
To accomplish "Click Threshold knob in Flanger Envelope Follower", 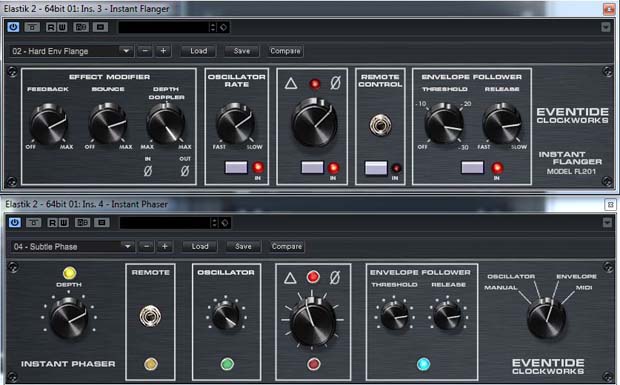I will [444, 124].
